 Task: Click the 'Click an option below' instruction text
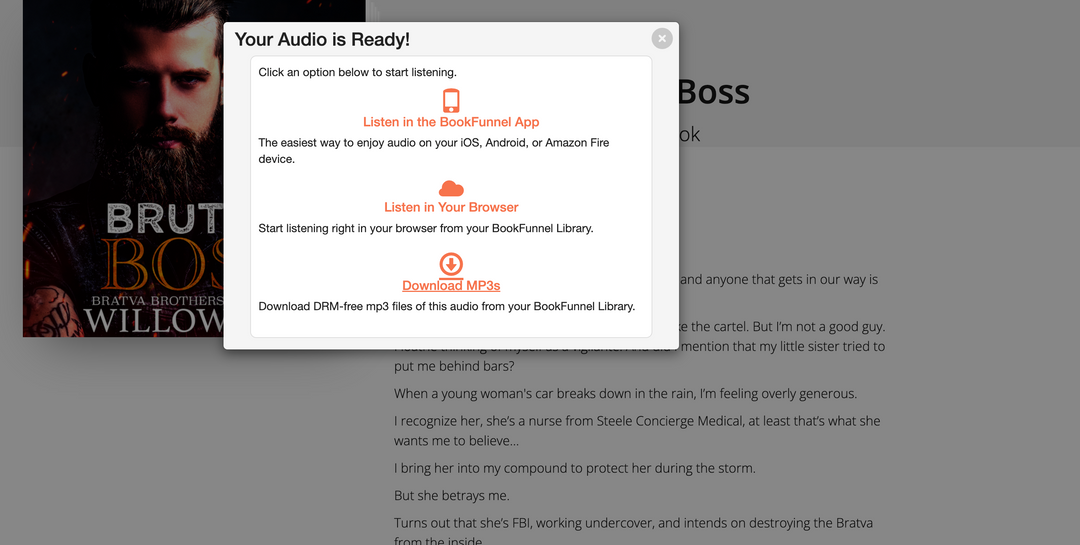357,72
